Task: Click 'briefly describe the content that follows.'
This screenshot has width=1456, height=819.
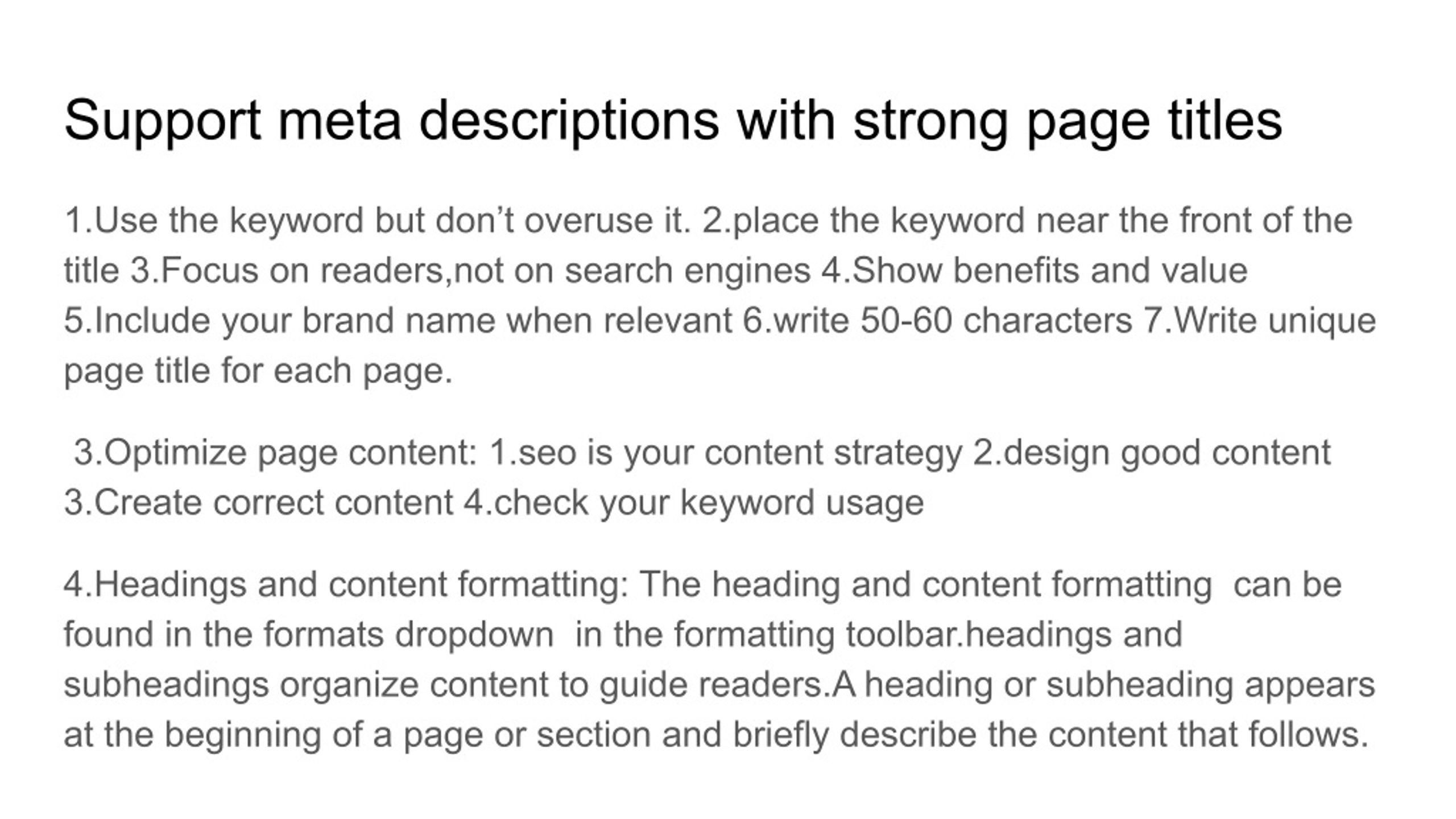Action: pyautogui.click(x=1051, y=735)
